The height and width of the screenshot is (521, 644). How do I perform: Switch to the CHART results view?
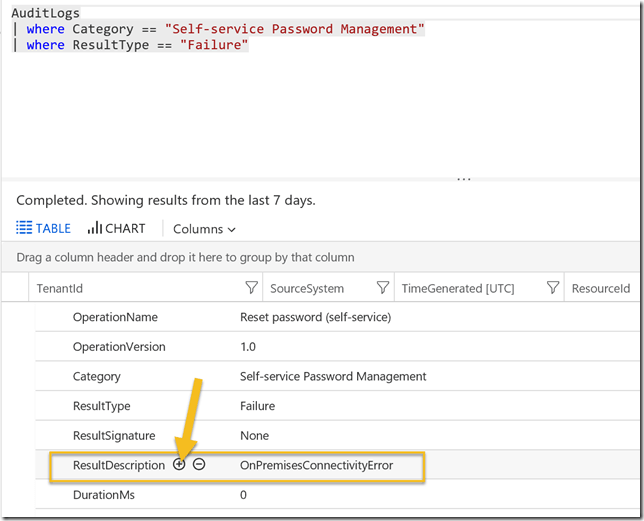point(116,228)
